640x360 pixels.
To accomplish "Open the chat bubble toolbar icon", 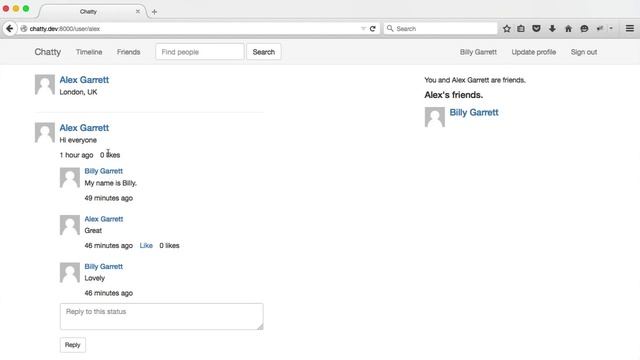I will pos(584,29).
